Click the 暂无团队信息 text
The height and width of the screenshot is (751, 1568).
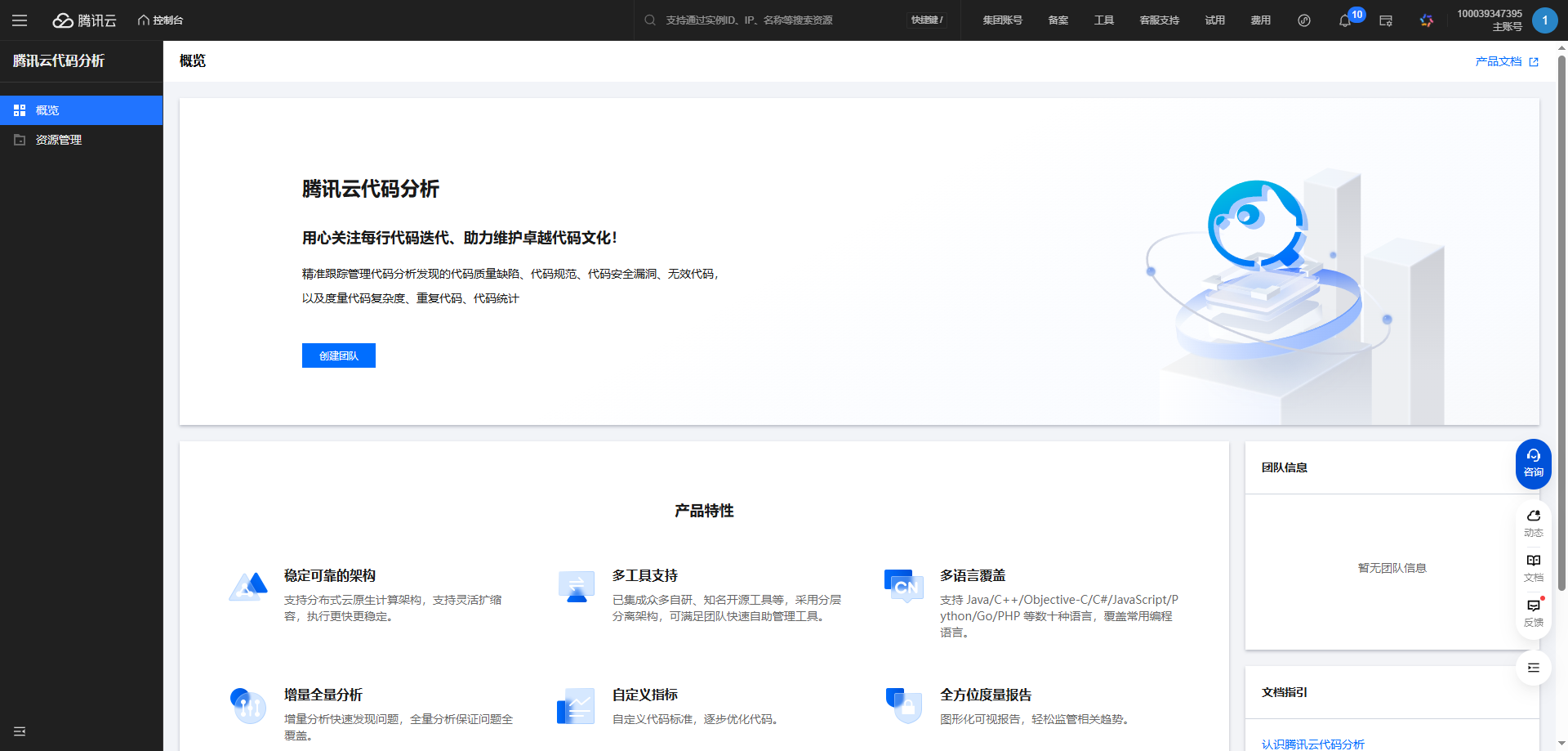click(x=1392, y=568)
